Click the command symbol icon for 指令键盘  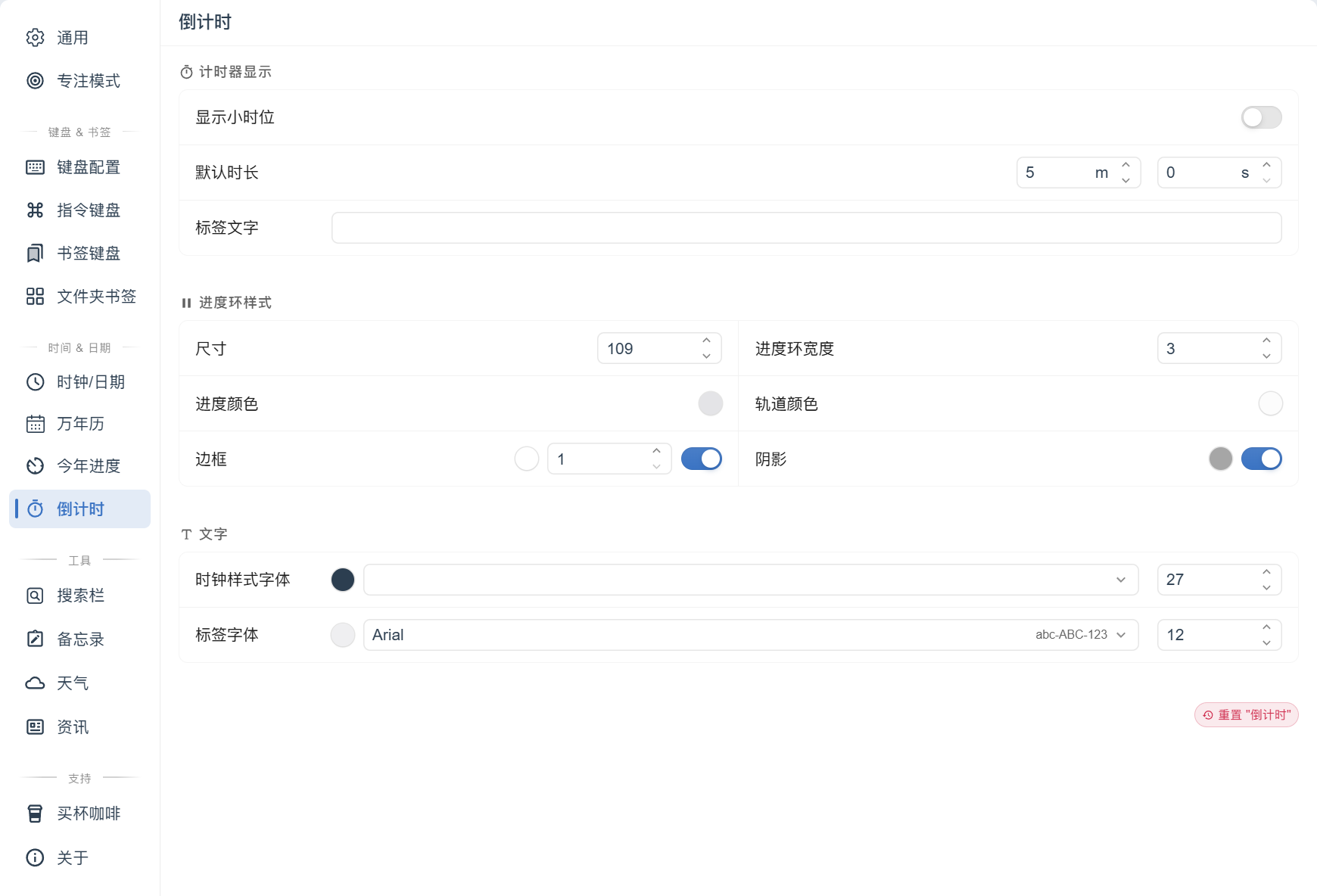pos(36,210)
